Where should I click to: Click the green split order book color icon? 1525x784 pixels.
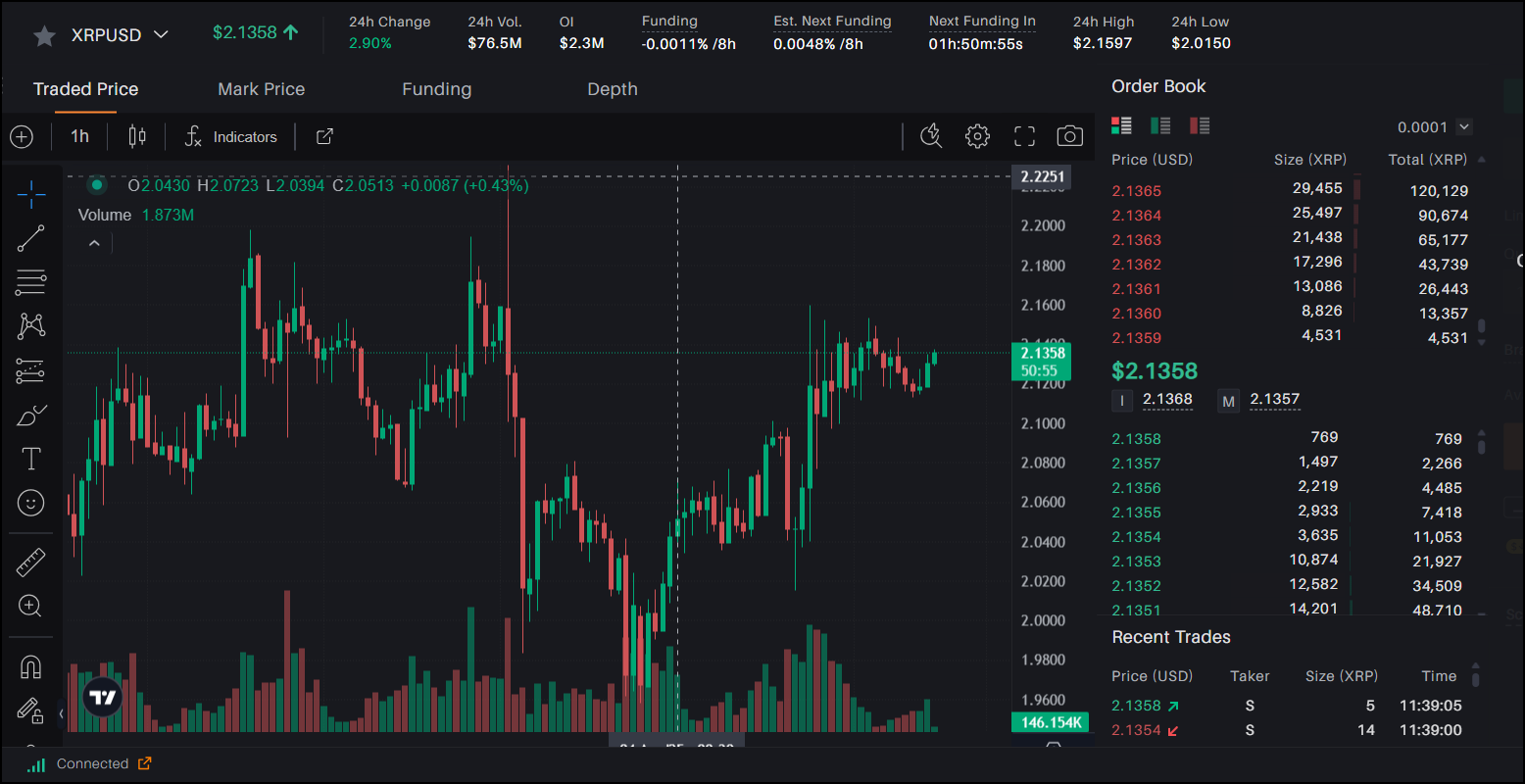tap(1161, 125)
